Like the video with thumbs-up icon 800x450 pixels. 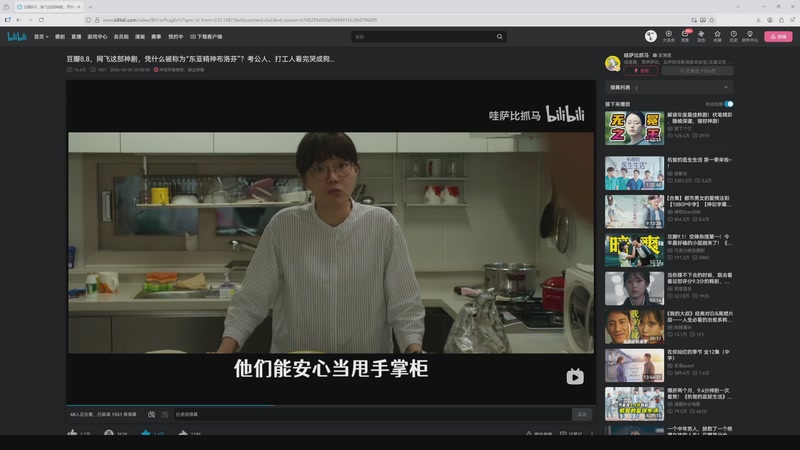[72, 433]
